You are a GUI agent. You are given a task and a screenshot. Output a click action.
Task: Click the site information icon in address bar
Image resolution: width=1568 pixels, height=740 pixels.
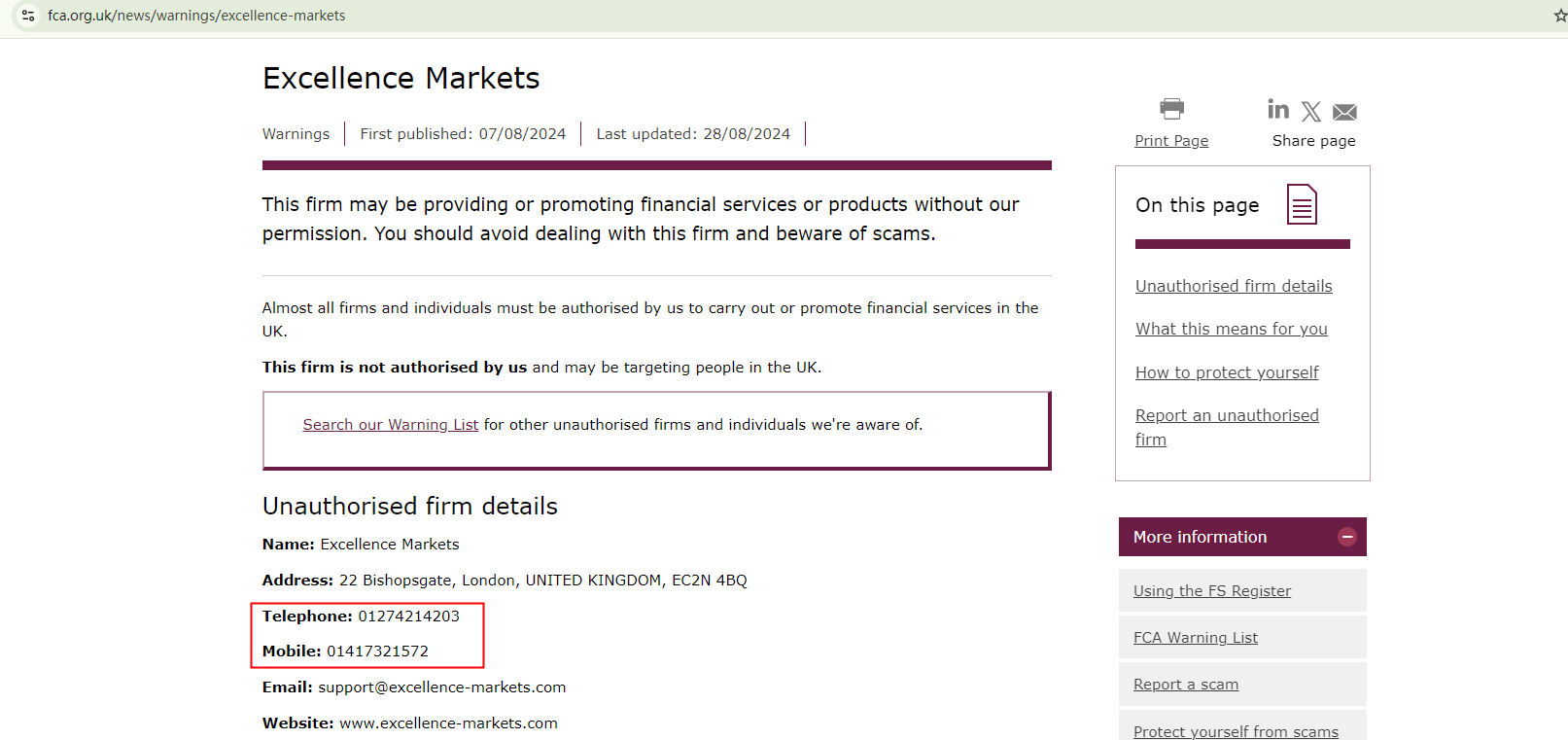click(28, 16)
